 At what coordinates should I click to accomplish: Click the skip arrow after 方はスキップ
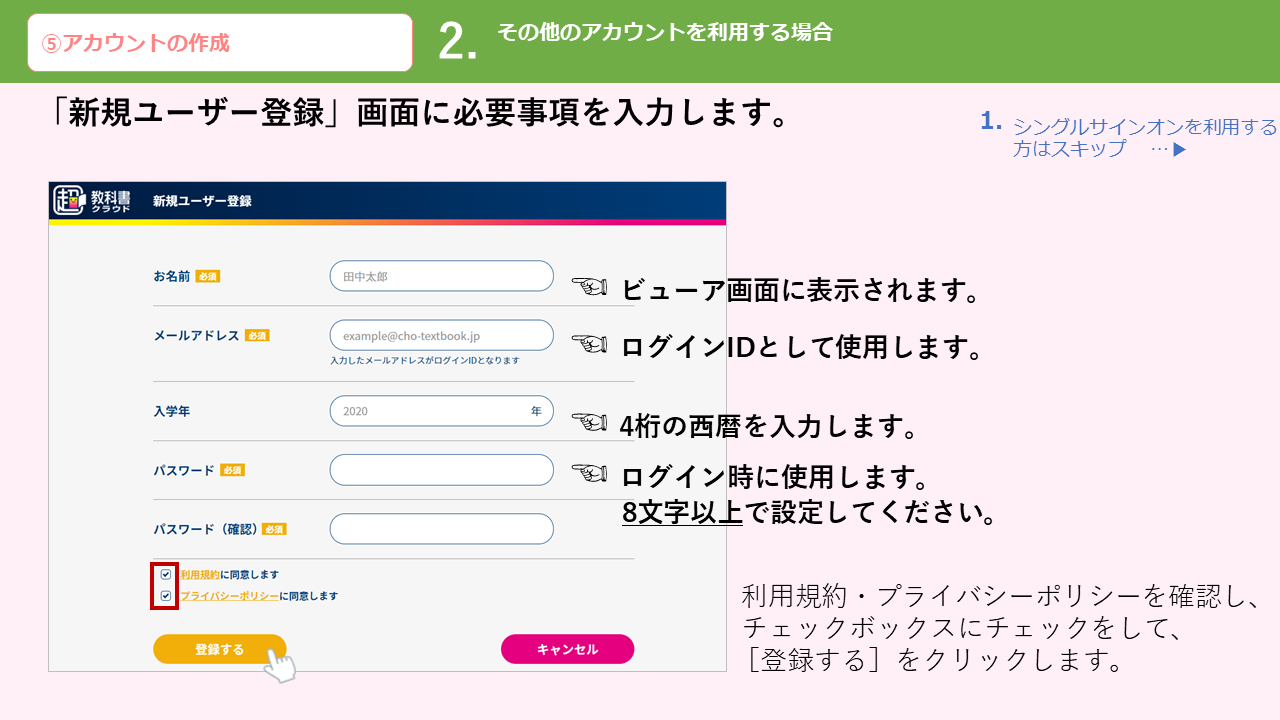pos(1179,150)
